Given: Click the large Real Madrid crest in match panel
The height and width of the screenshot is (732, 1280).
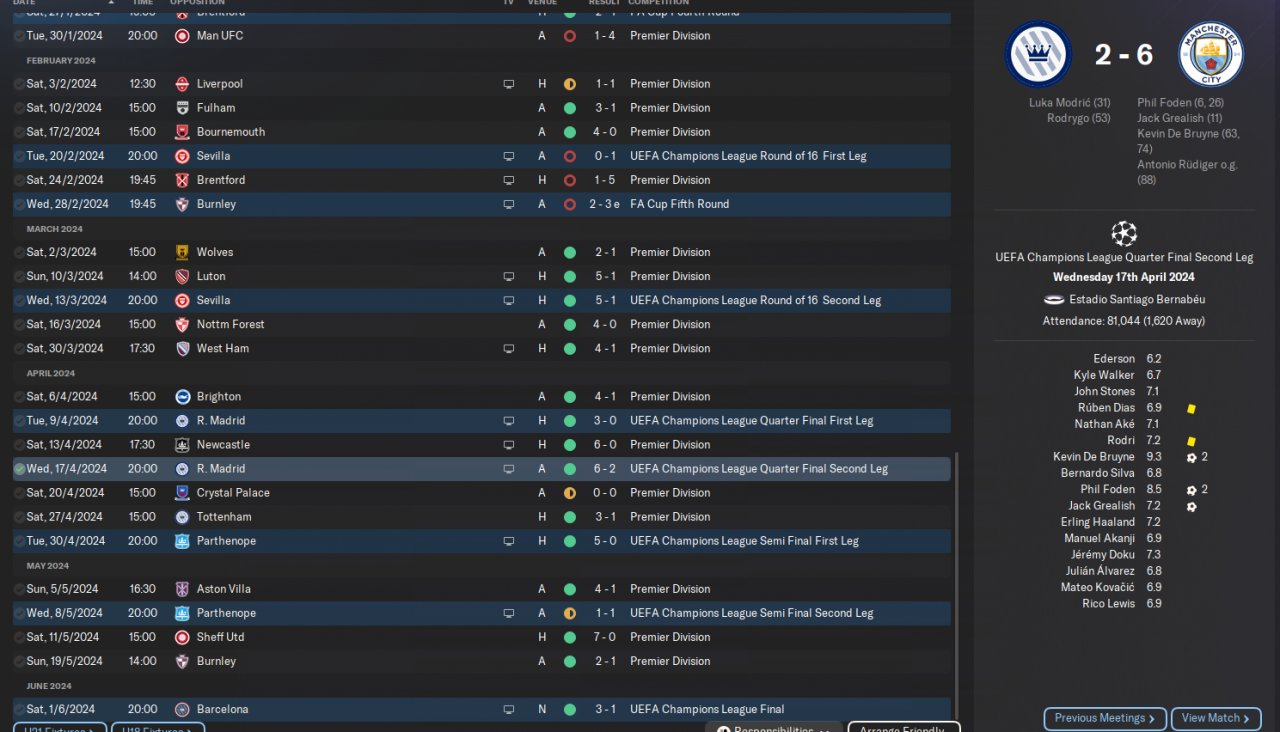Looking at the screenshot, I should tap(1038, 54).
